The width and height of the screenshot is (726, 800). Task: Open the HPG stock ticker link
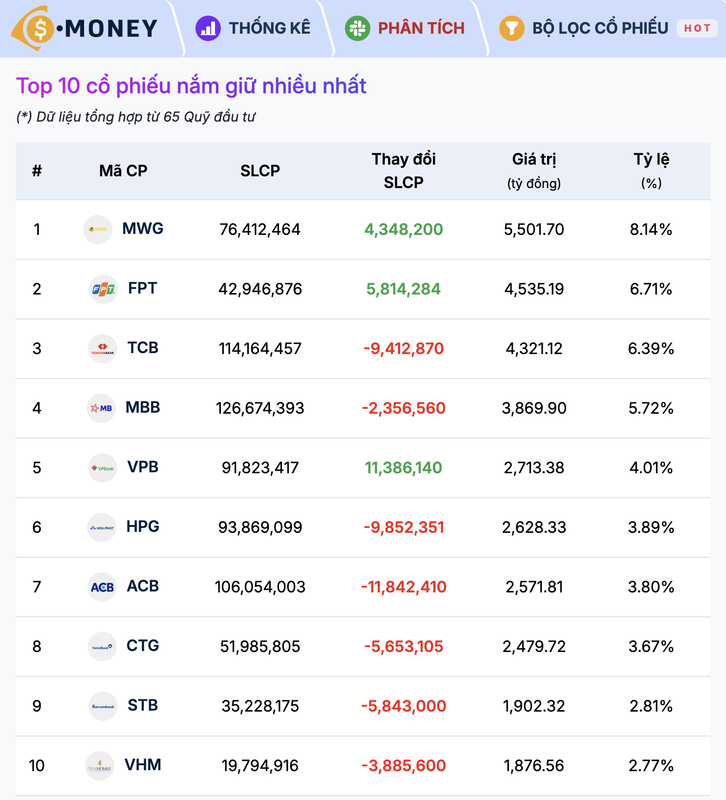tap(143, 527)
